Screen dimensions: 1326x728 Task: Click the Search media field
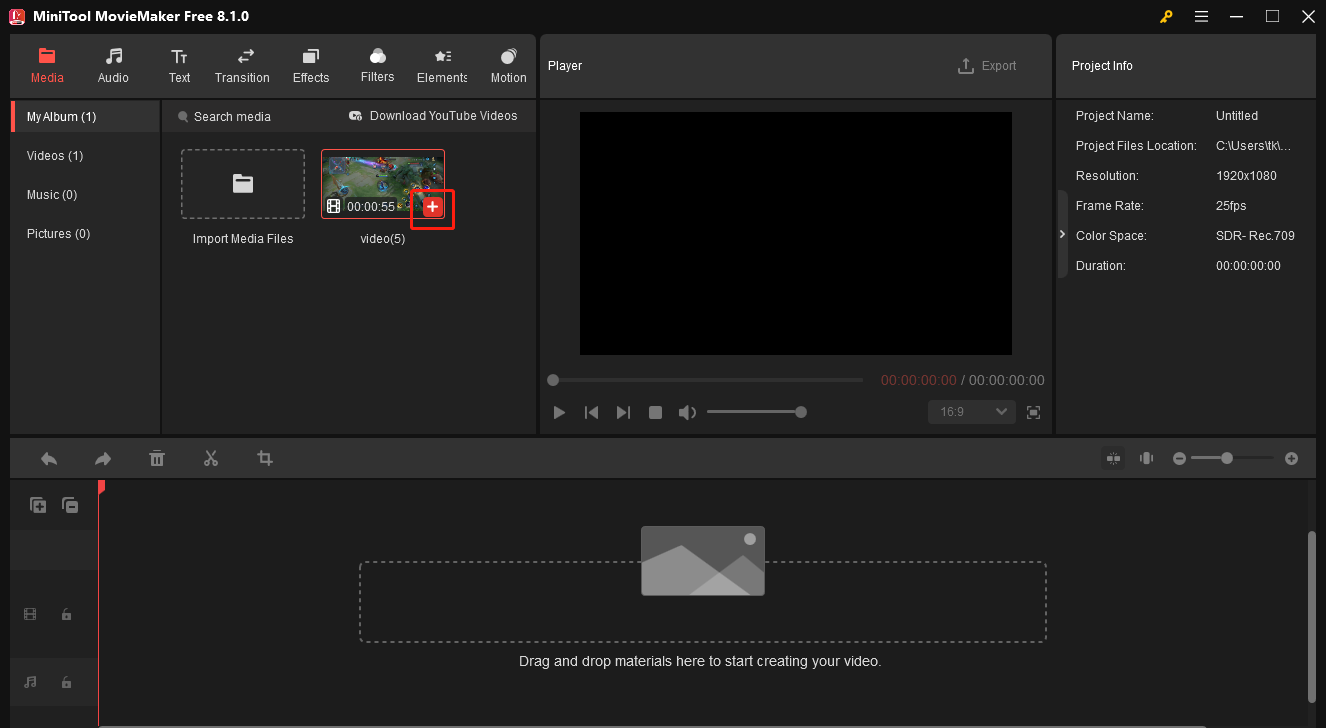tap(231, 117)
